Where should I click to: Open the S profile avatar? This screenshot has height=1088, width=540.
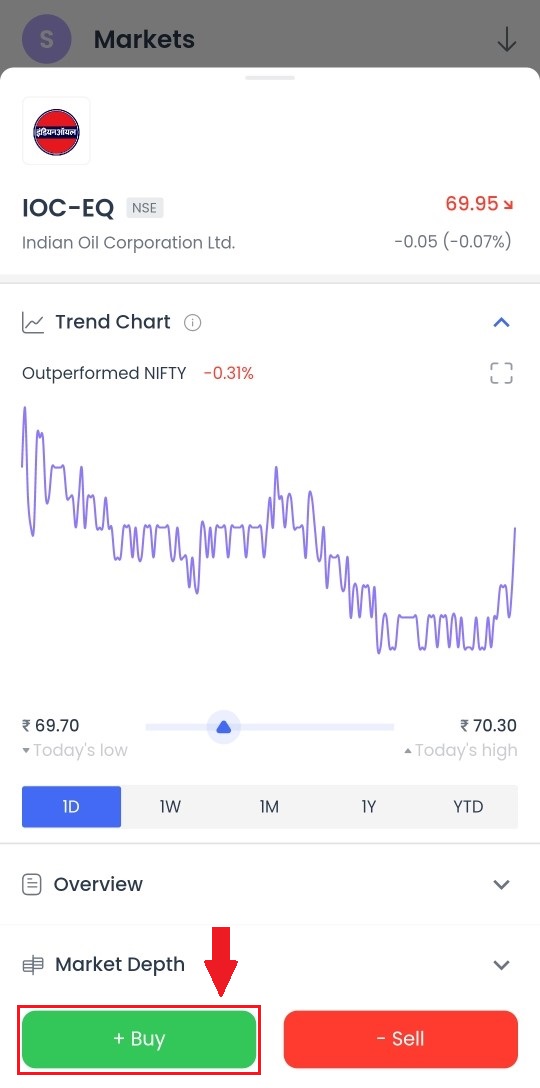pos(47,39)
